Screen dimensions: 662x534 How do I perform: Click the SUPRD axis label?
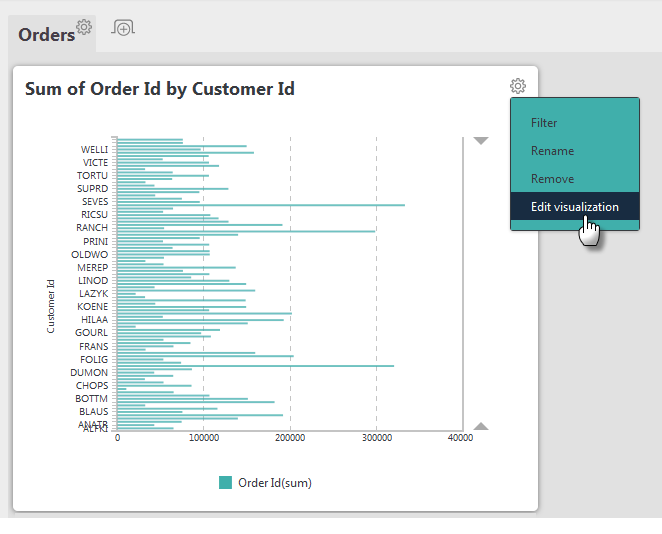click(92, 189)
